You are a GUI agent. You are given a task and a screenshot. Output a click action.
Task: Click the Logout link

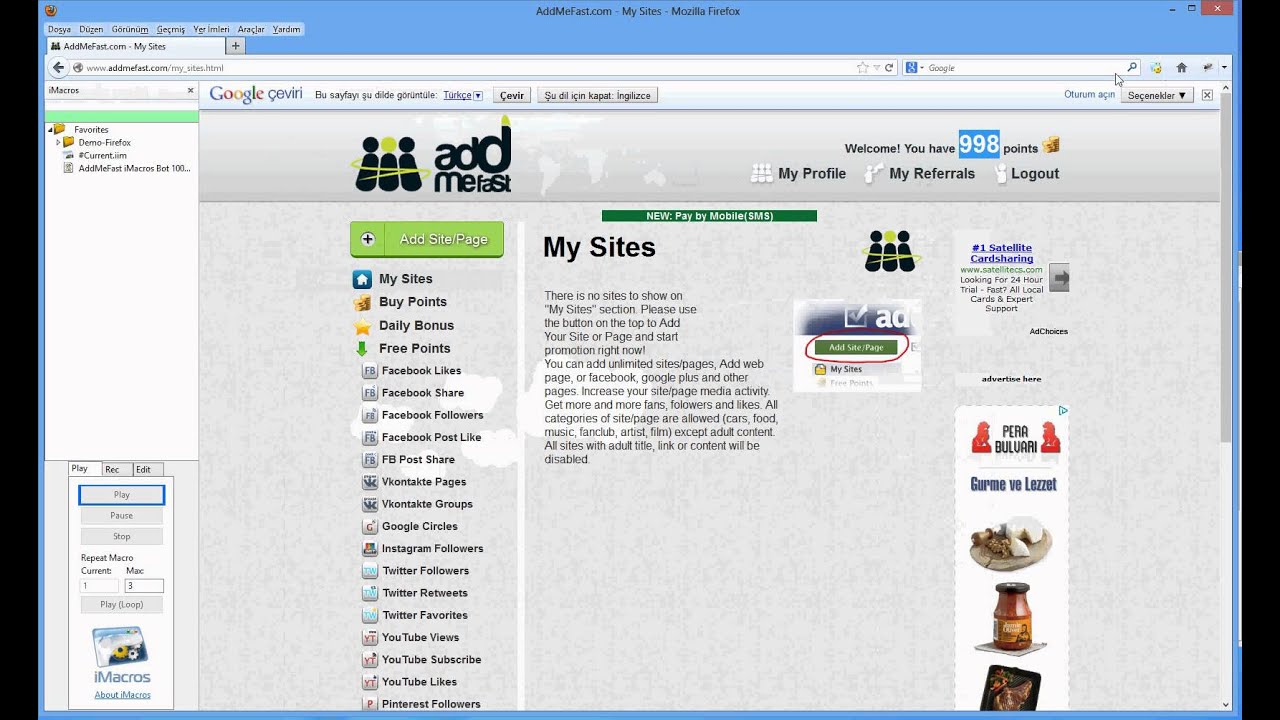click(x=1035, y=173)
